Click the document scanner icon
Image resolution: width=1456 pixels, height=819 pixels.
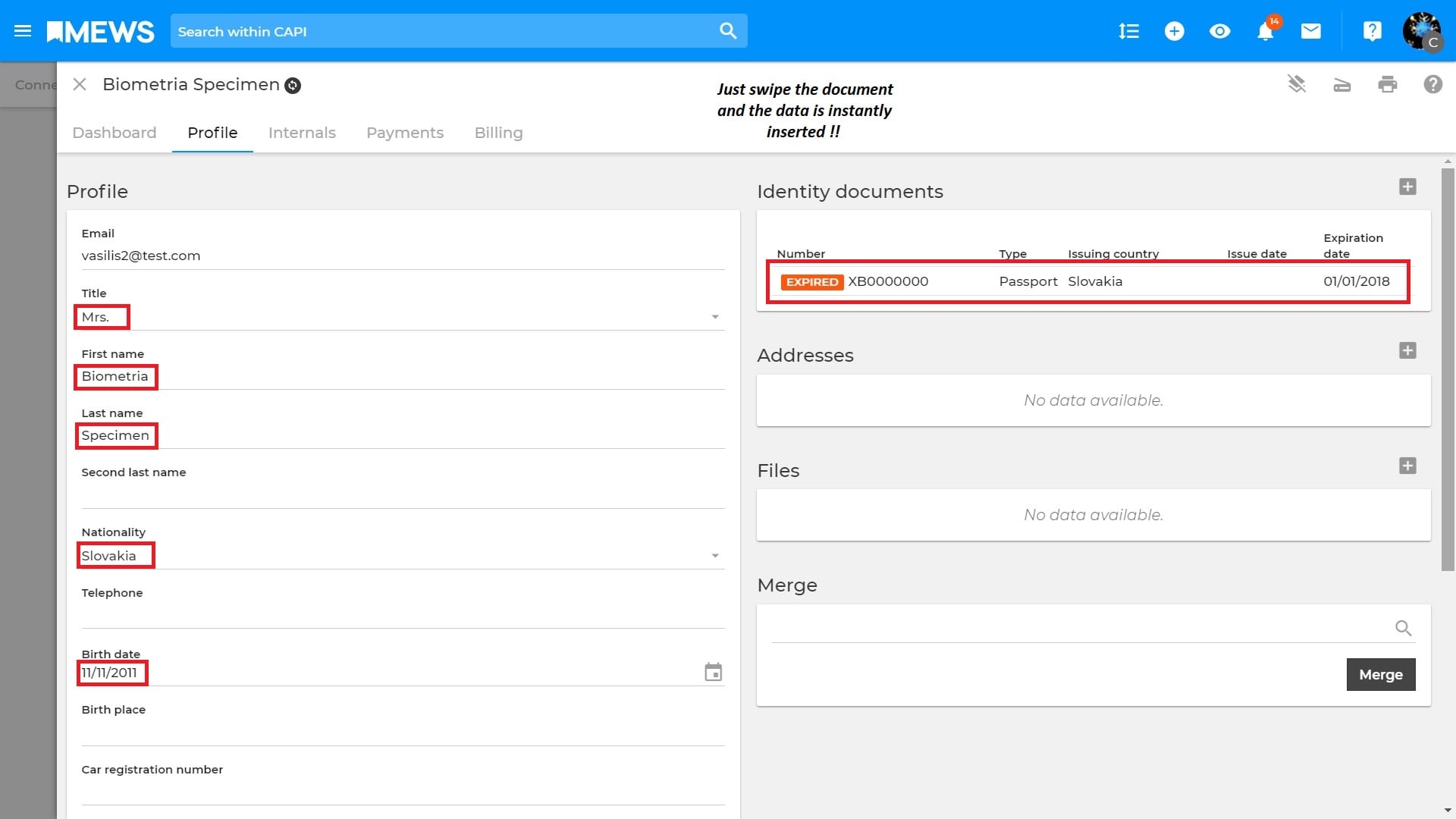[1341, 84]
